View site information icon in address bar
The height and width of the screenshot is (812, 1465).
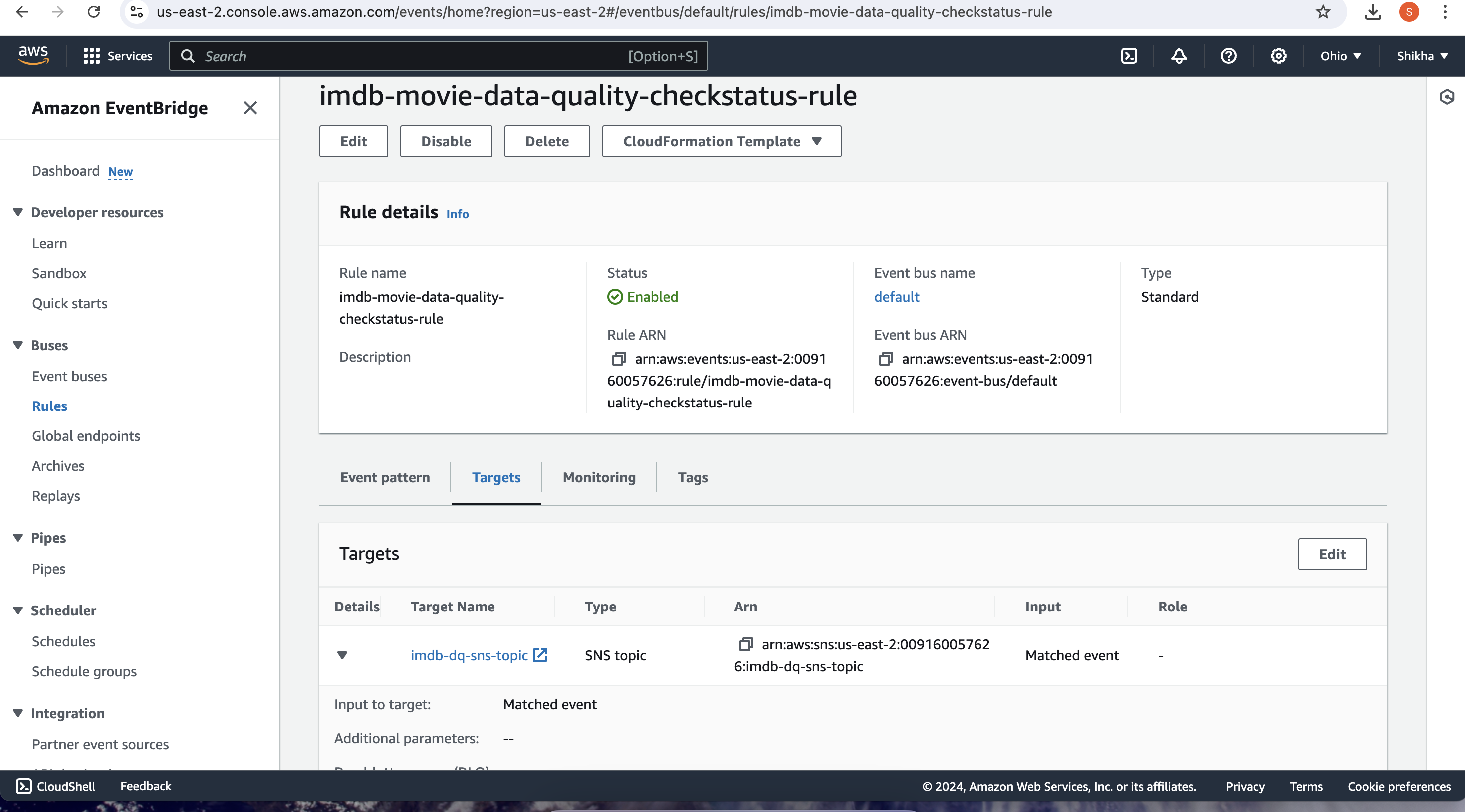coord(137,12)
